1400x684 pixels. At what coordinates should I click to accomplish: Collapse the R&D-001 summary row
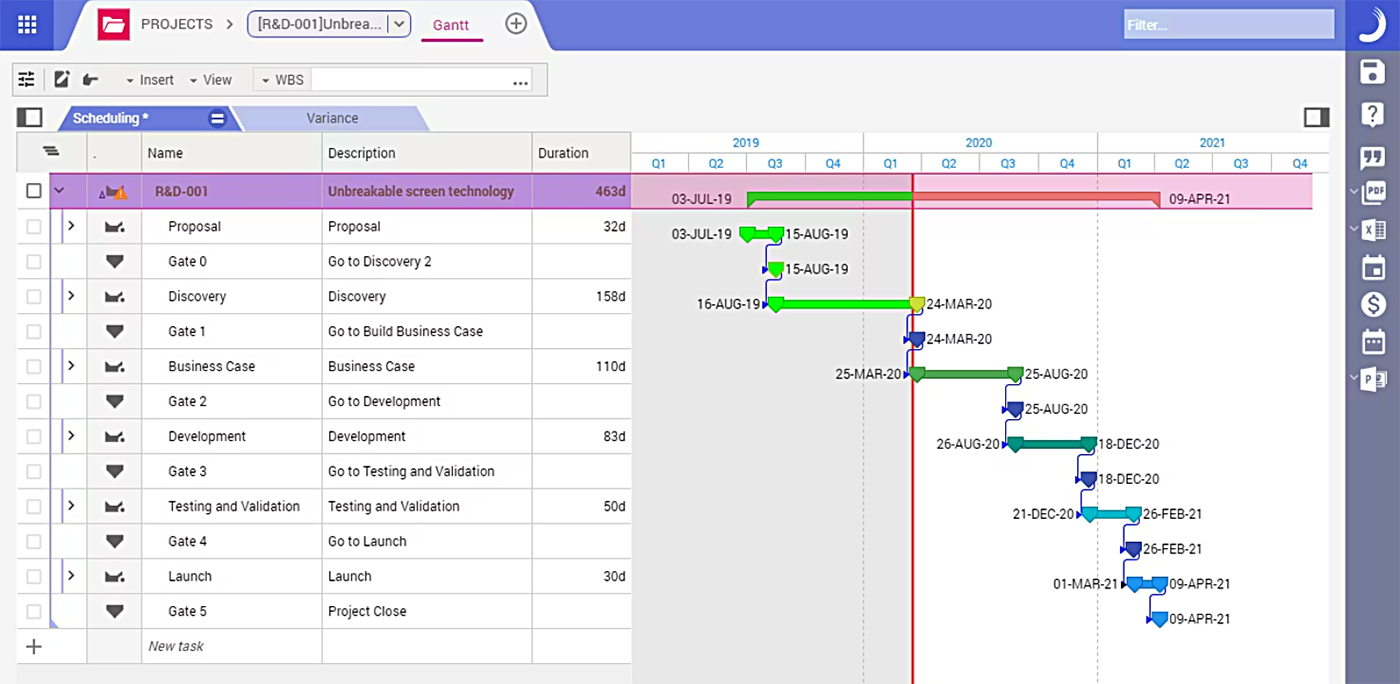(x=58, y=191)
